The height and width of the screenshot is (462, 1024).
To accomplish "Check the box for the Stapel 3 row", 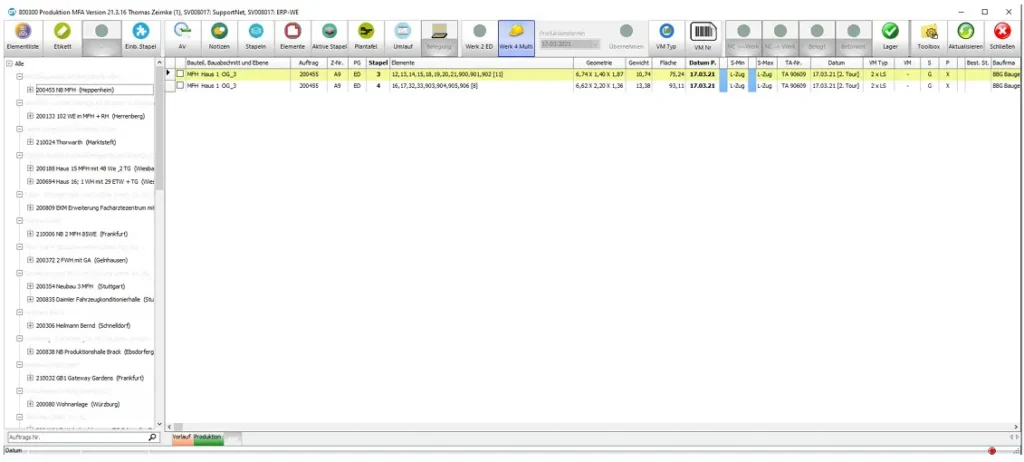I will tap(180, 74).
